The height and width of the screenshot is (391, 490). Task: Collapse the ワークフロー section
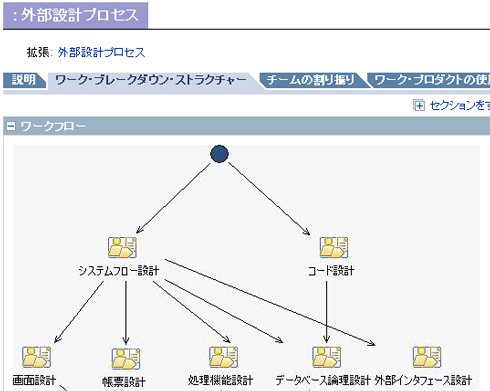(11, 126)
